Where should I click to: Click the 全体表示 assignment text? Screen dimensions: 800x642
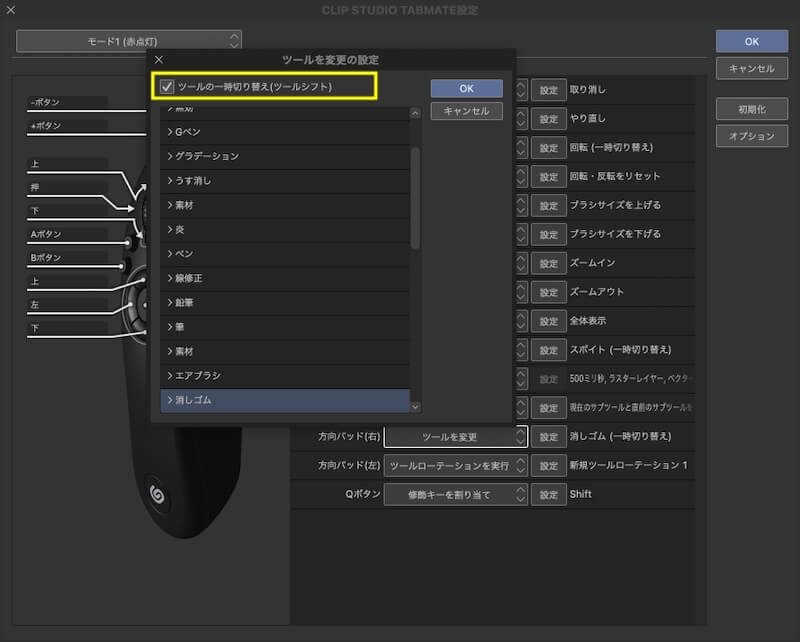point(588,320)
